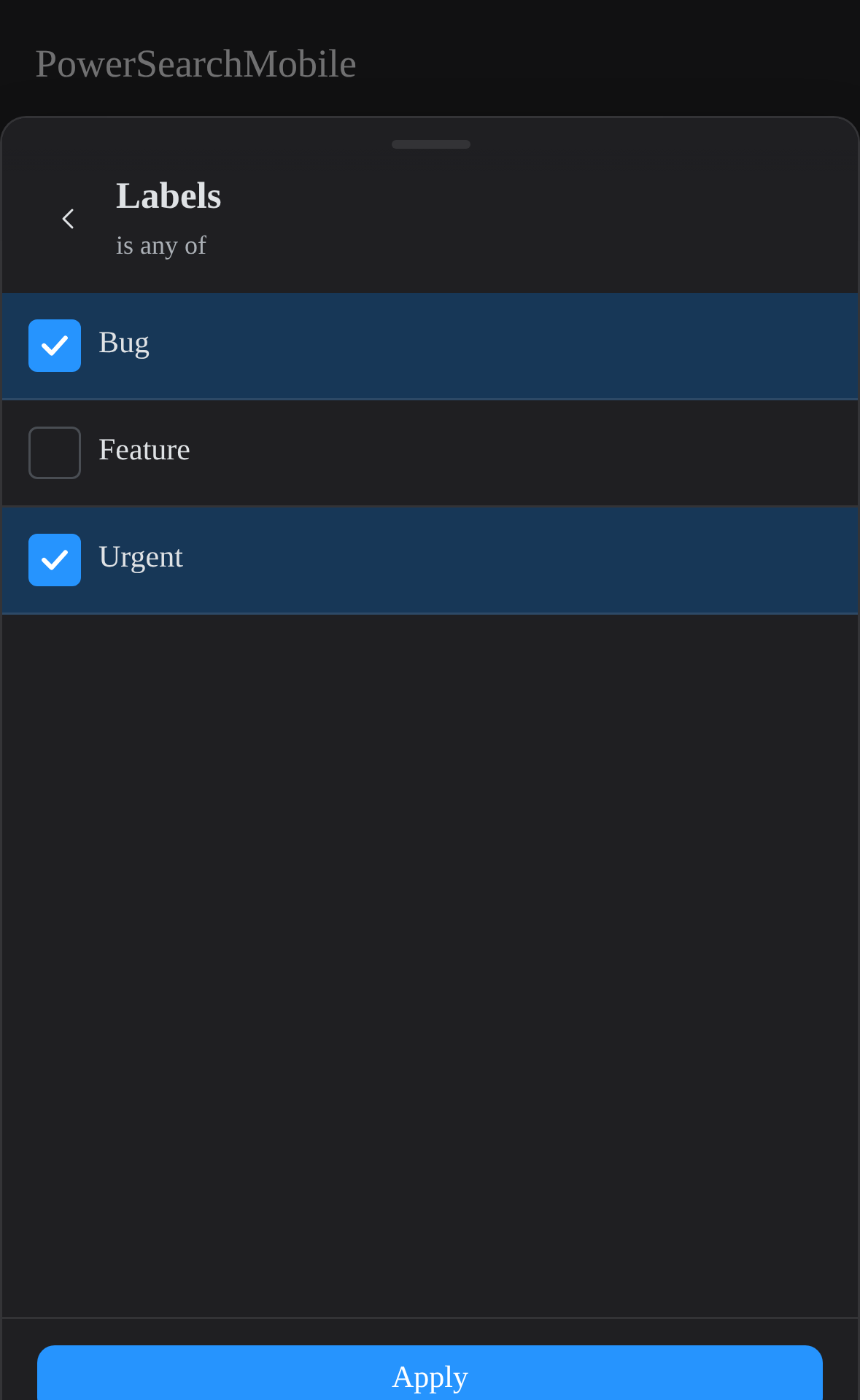Tap the Bug label text
The height and width of the screenshot is (1400, 860).
(x=124, y=343)
